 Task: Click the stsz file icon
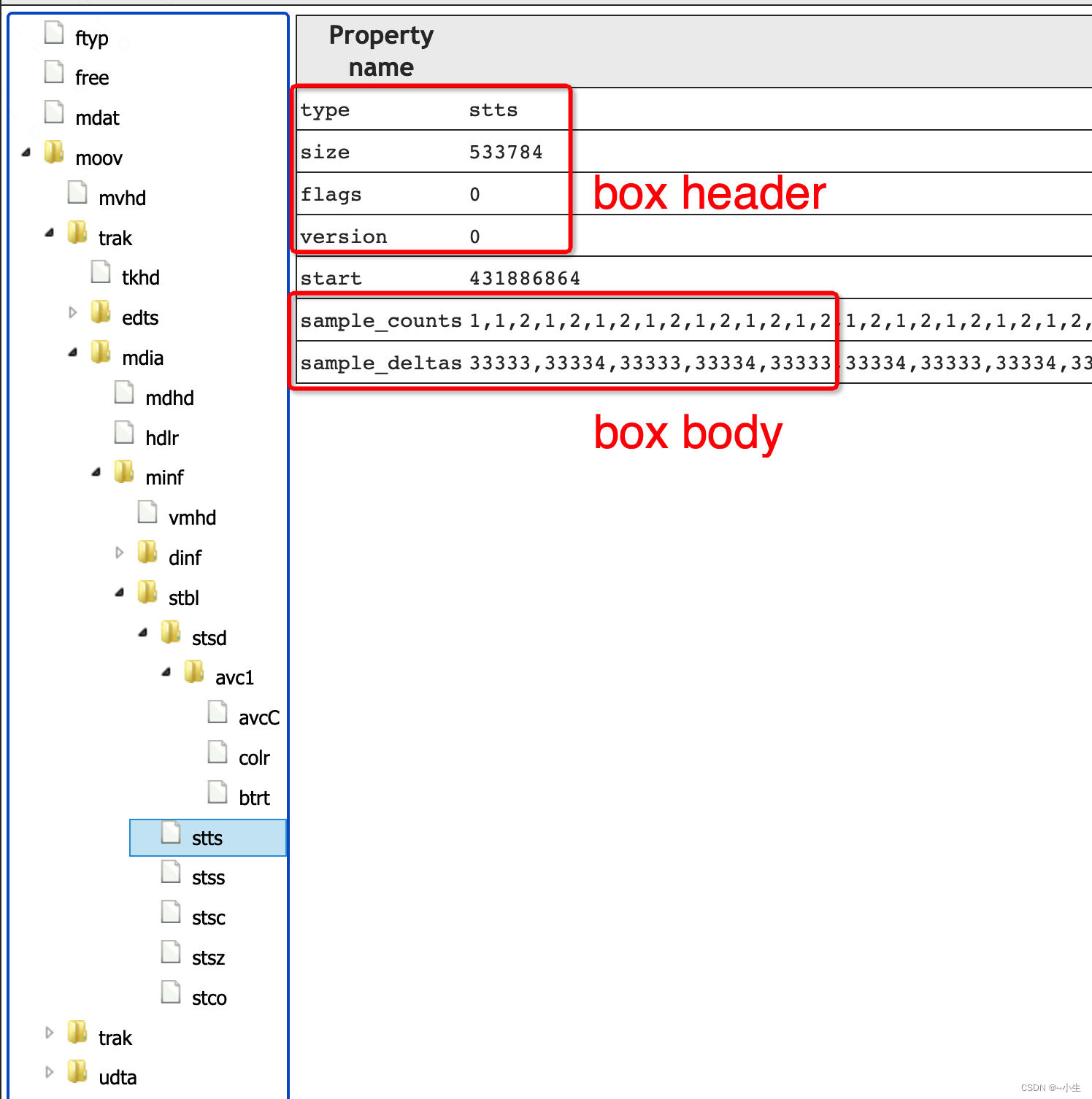(171, 952)
